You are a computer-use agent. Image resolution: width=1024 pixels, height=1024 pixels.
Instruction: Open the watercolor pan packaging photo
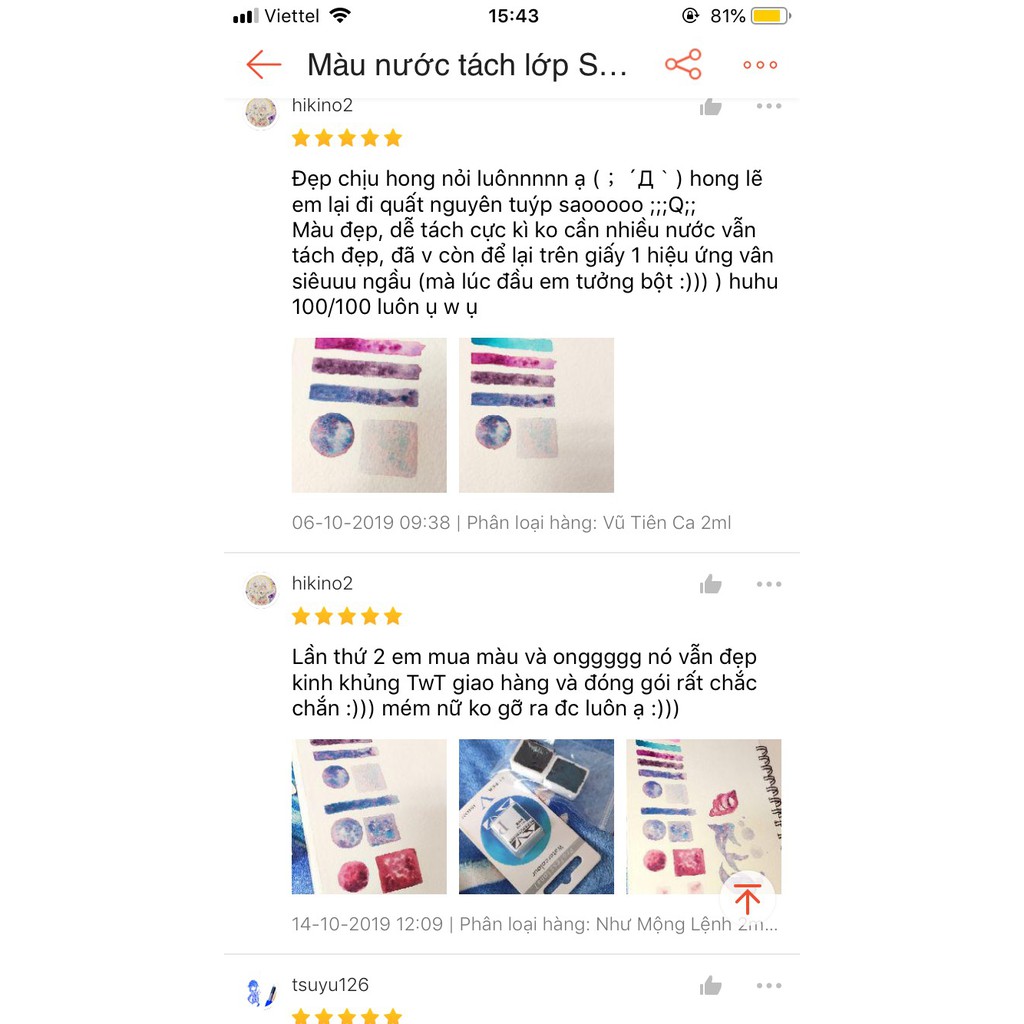536,816
